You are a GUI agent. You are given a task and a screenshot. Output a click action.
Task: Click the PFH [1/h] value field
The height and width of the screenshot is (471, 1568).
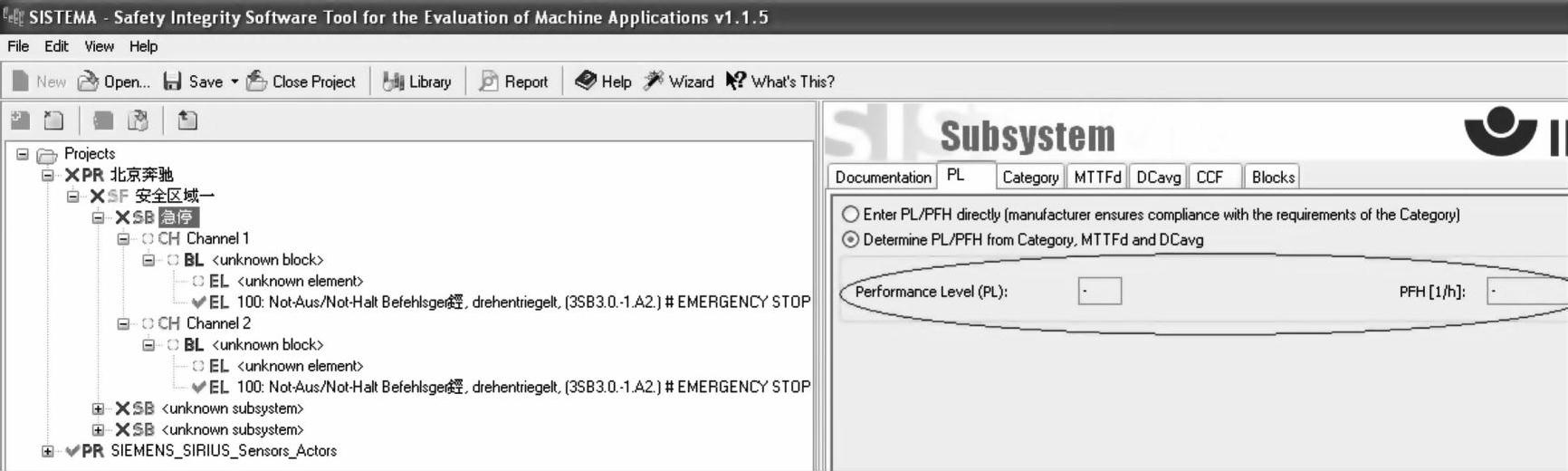click(1528, 292)
